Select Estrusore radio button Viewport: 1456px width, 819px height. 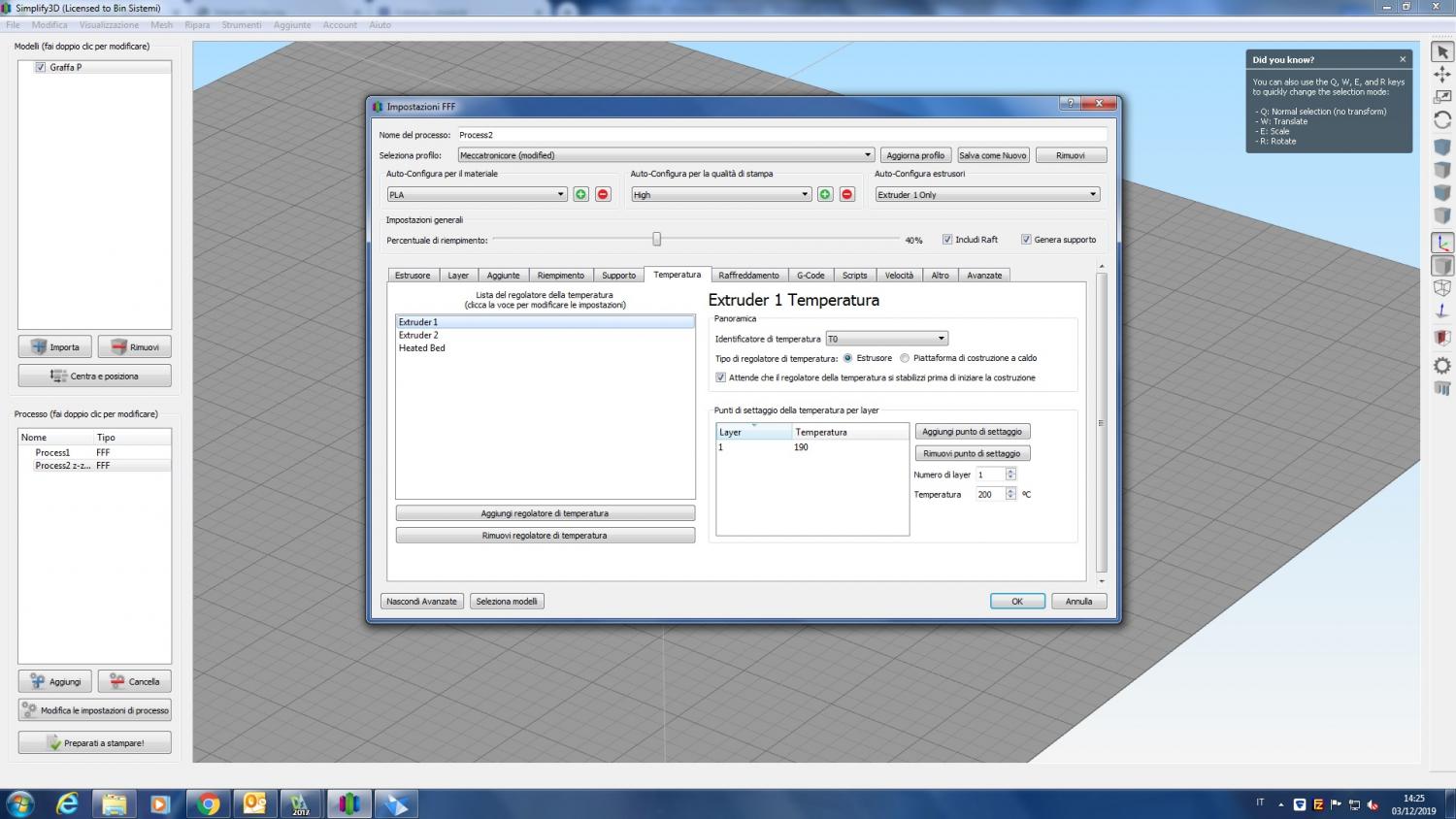847,358
